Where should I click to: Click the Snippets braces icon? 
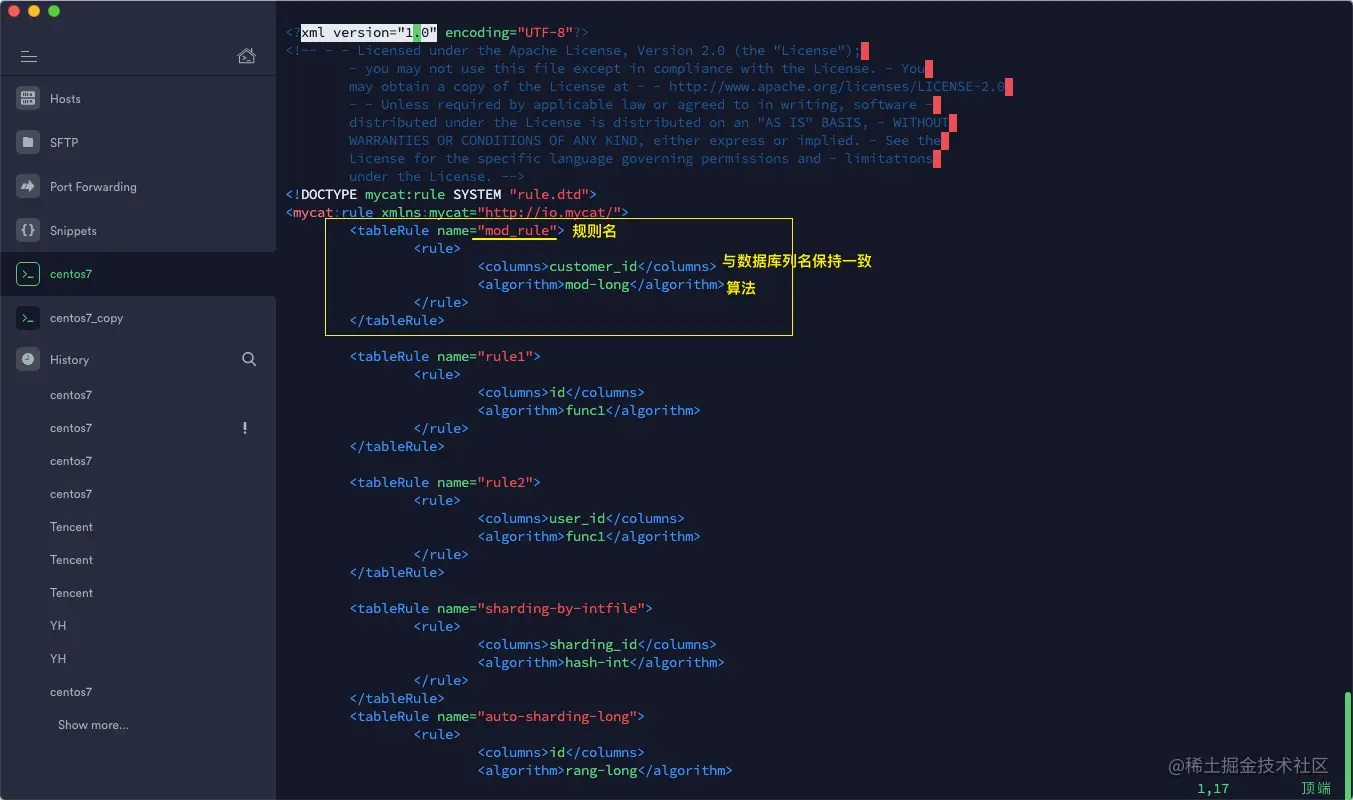(x=28, y=230)
